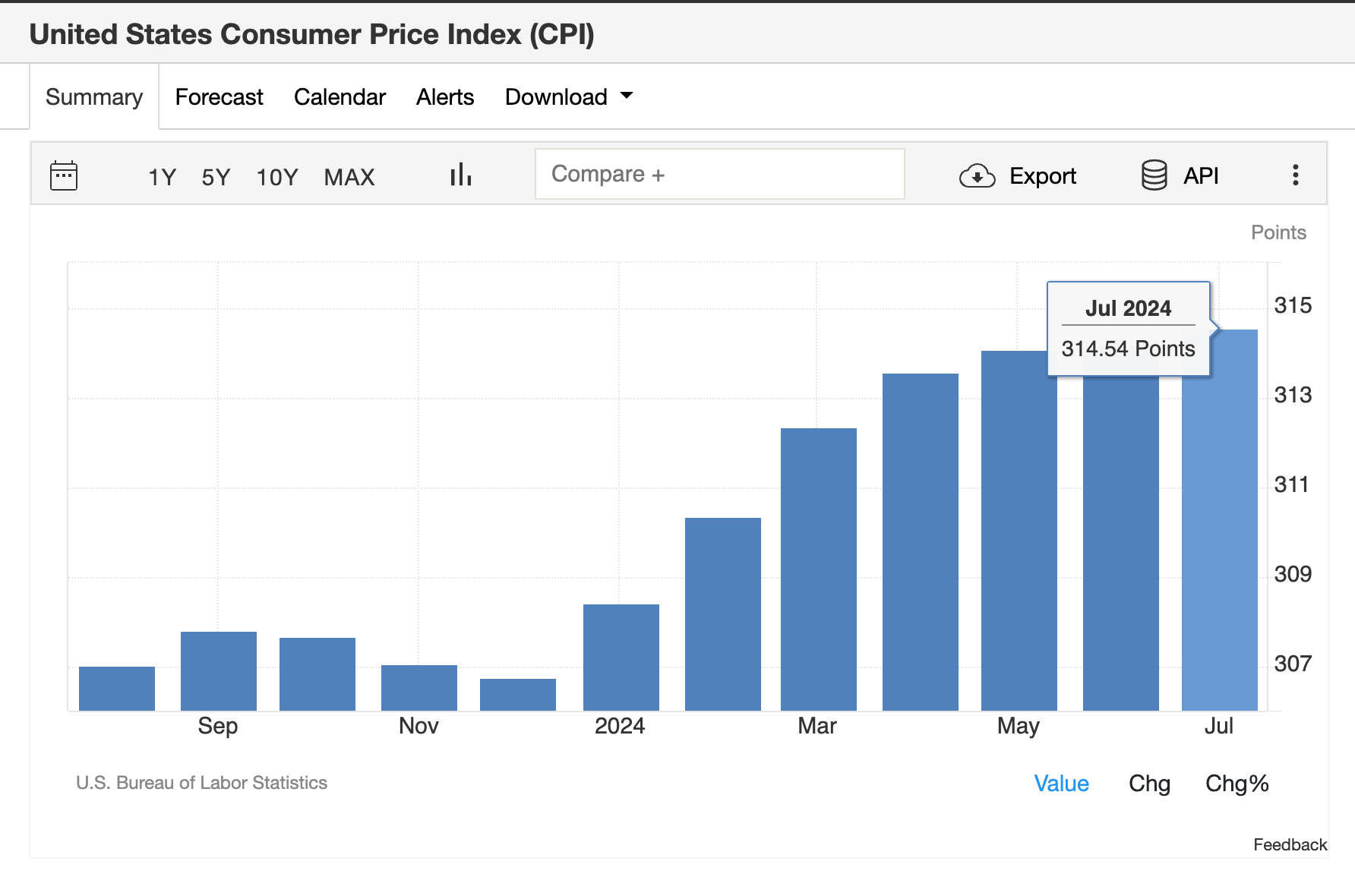Viewport: 1355px width, 896px height.
Task: Select the MAX time range
Action: [x=349, y=177]
